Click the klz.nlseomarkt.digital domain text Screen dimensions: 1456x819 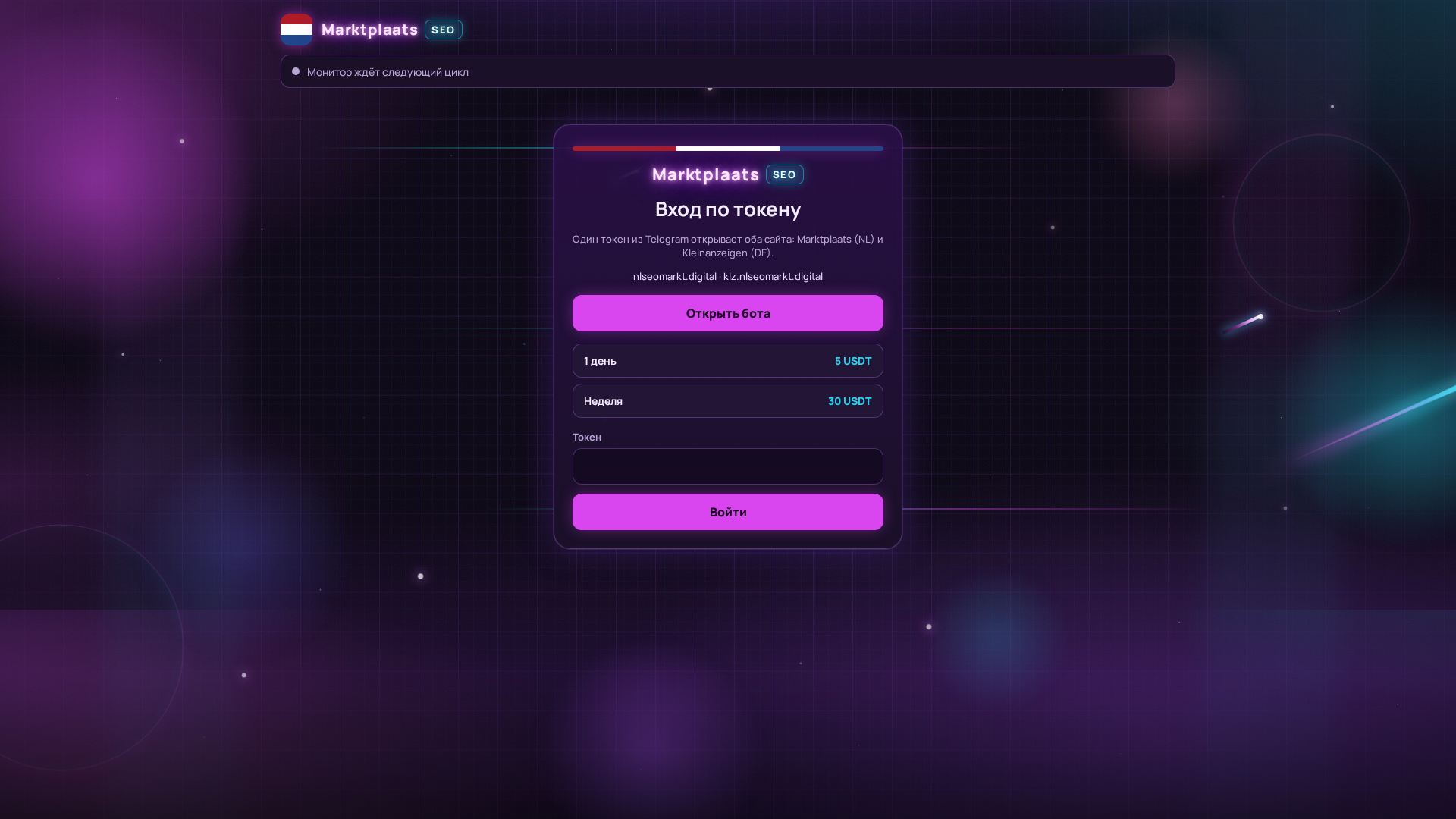[773, 276]
